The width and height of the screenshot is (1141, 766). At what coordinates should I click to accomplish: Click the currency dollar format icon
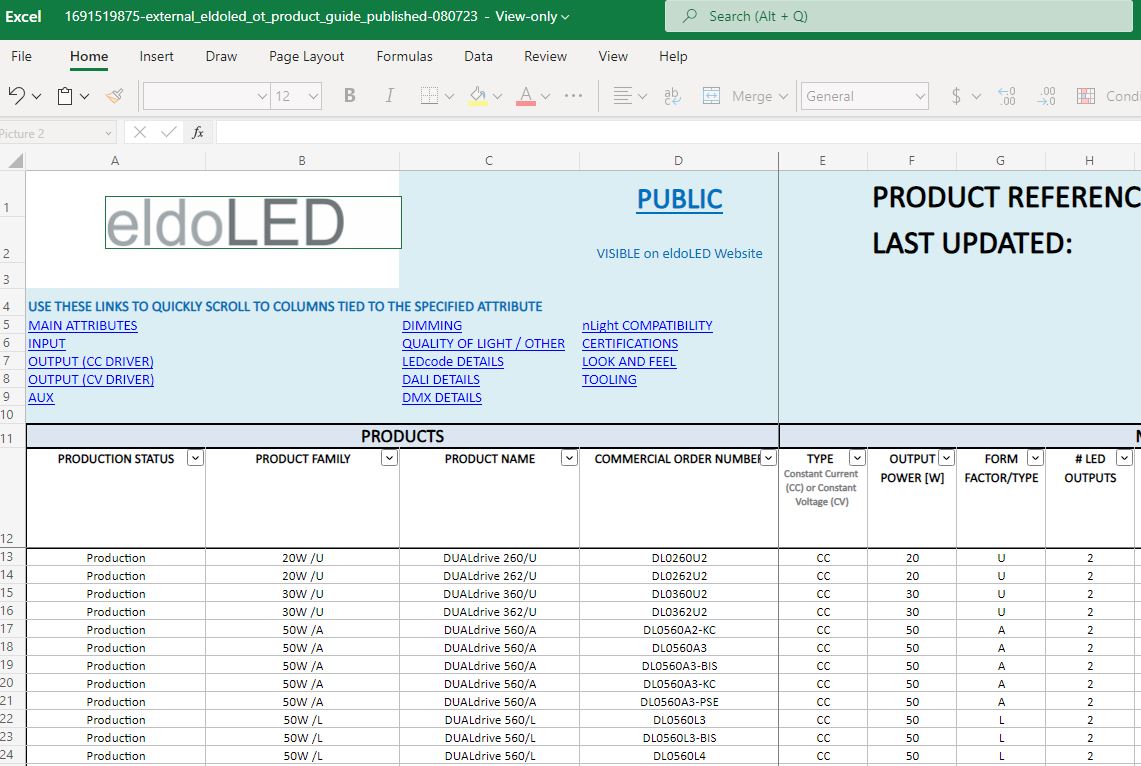(956, 96)
